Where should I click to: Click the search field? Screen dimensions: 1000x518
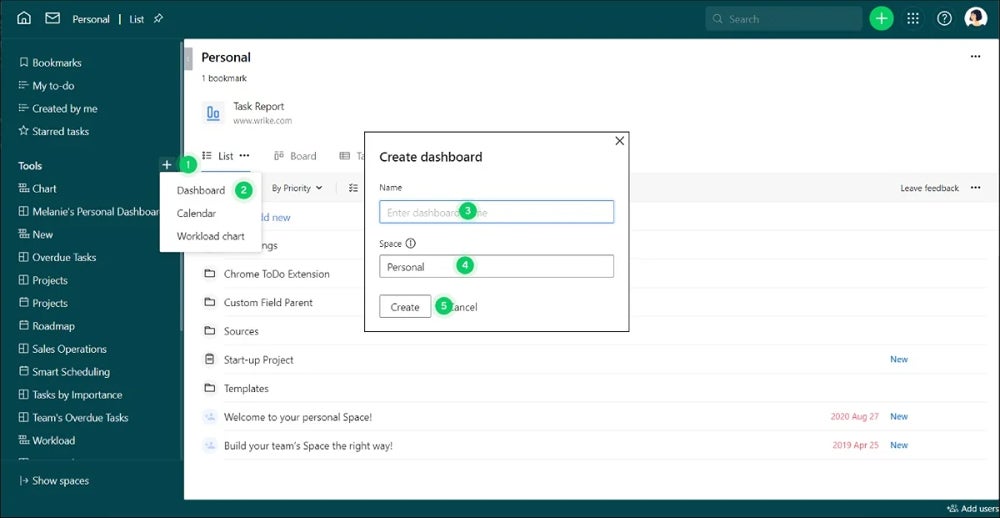click(784, 19)
